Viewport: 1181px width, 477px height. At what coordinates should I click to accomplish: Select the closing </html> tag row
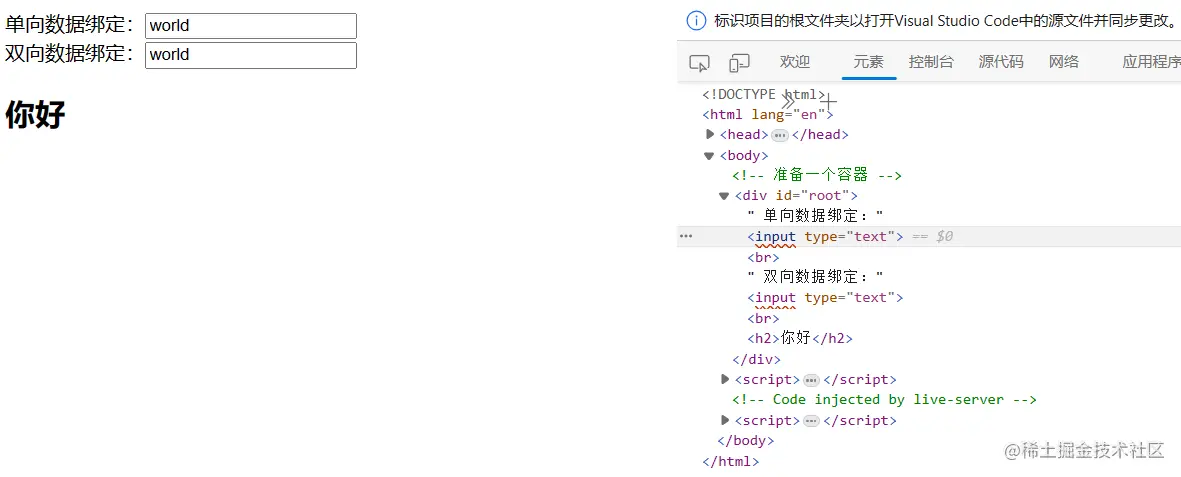731,460
